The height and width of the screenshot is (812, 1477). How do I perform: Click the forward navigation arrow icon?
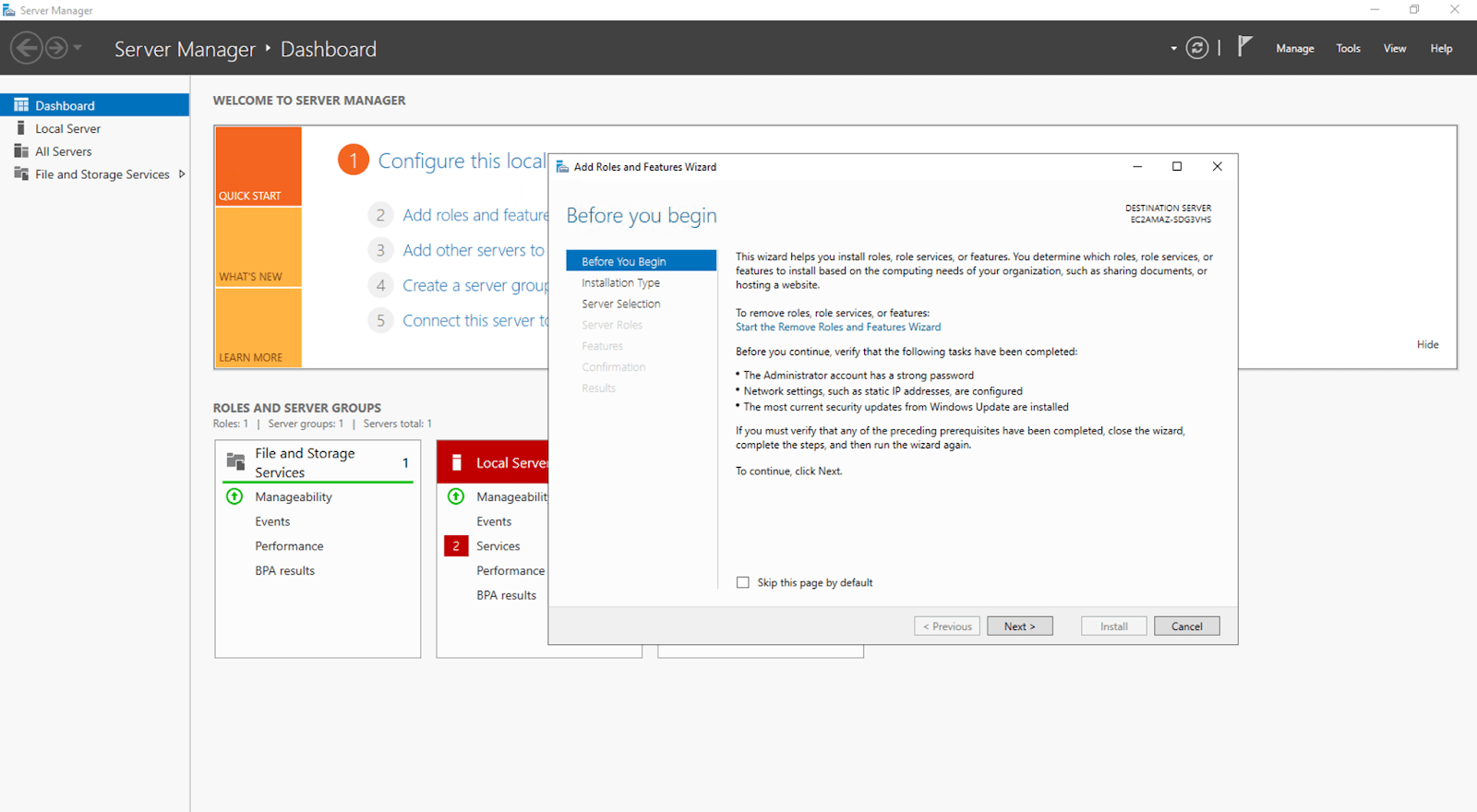pyautogui.click(x=56, y=47)
